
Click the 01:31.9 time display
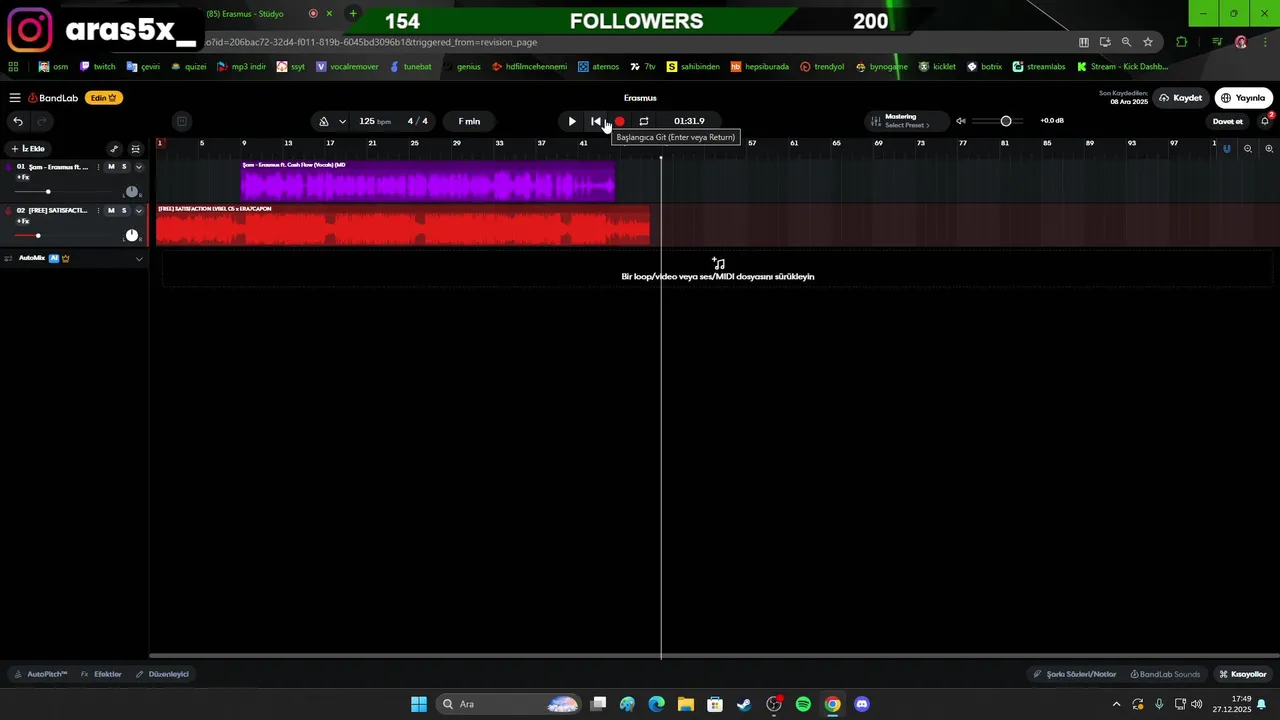click(x=689, y=121)
